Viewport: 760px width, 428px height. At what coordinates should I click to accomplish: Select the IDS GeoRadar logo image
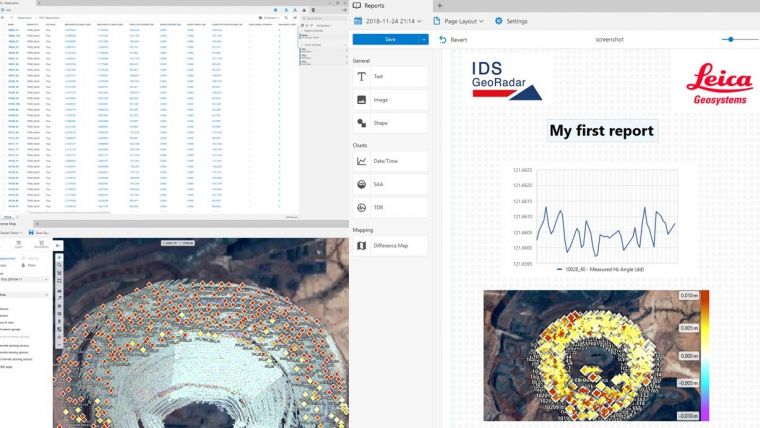click(x=507, y=80)
